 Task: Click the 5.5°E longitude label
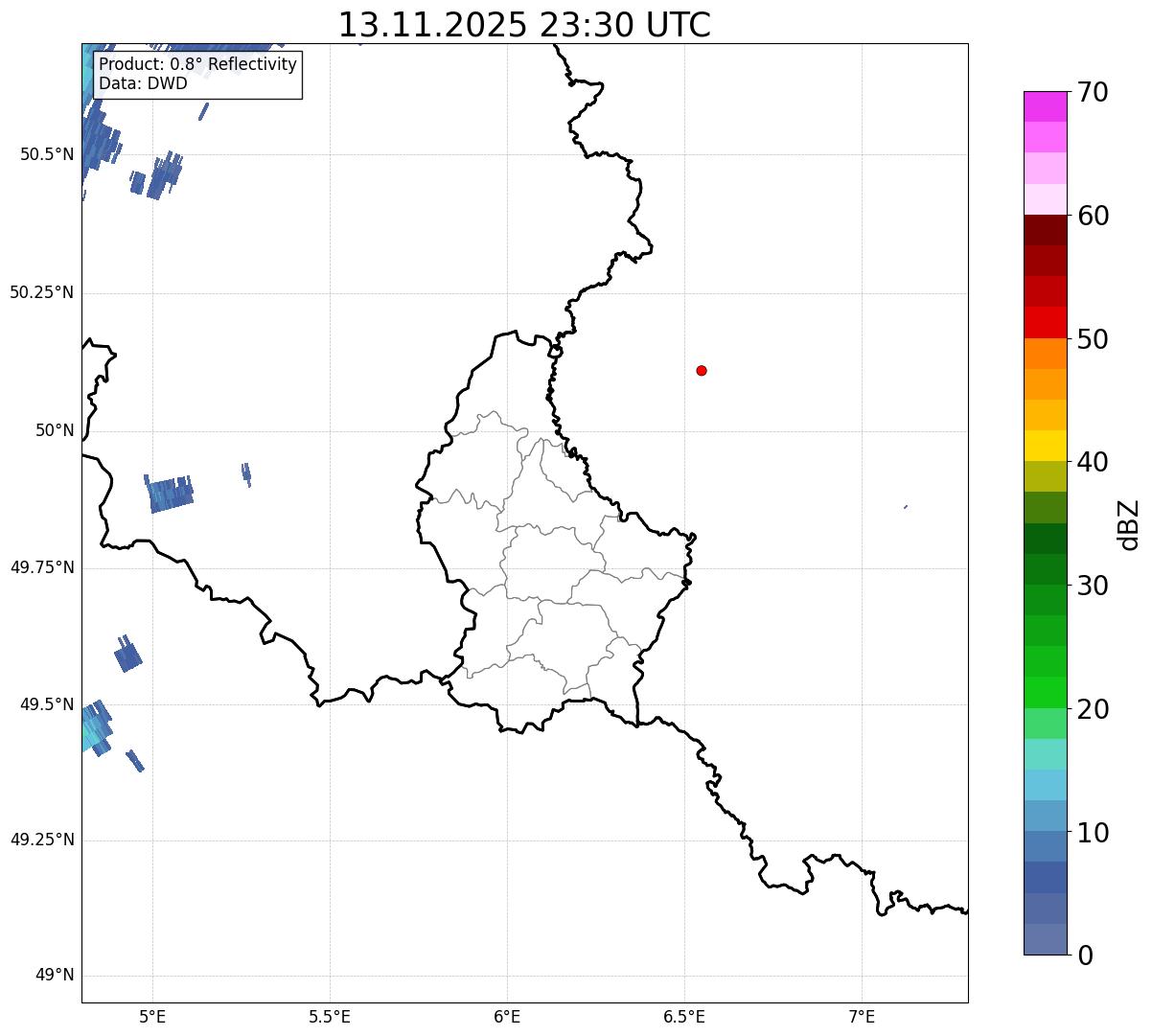coord(330,1017)
